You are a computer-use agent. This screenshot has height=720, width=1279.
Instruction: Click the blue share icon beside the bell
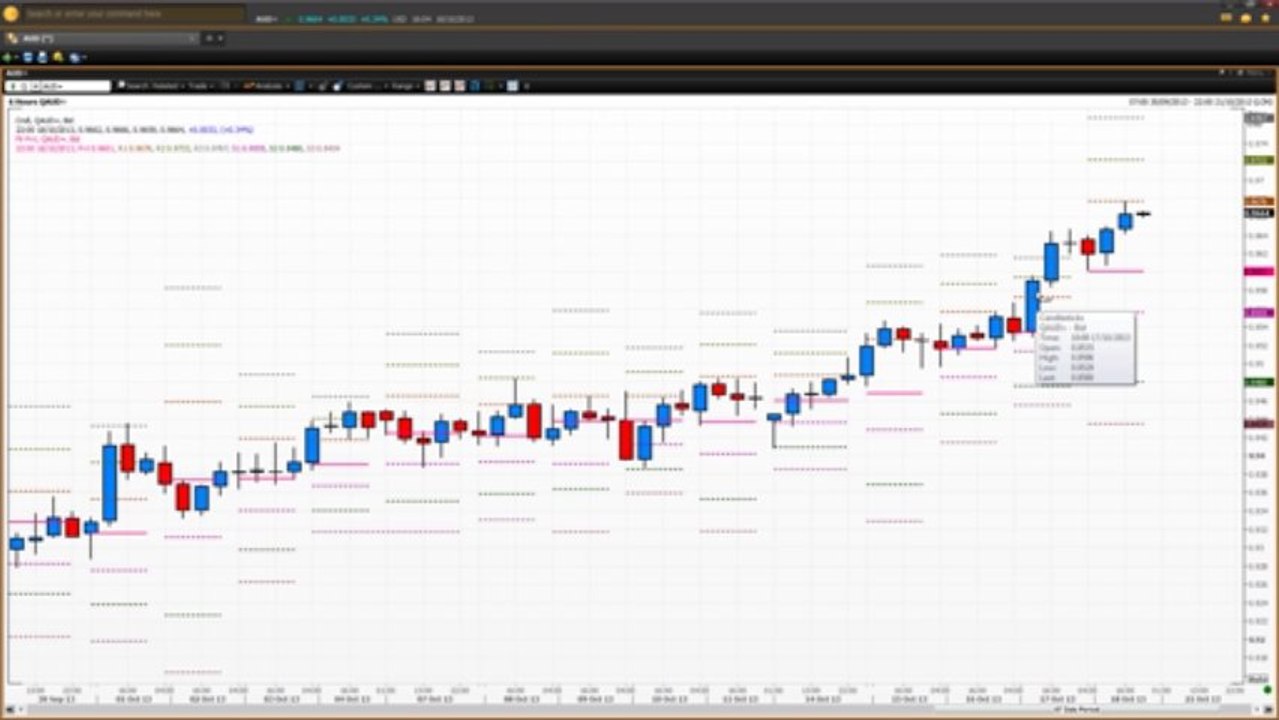[74, 57]
